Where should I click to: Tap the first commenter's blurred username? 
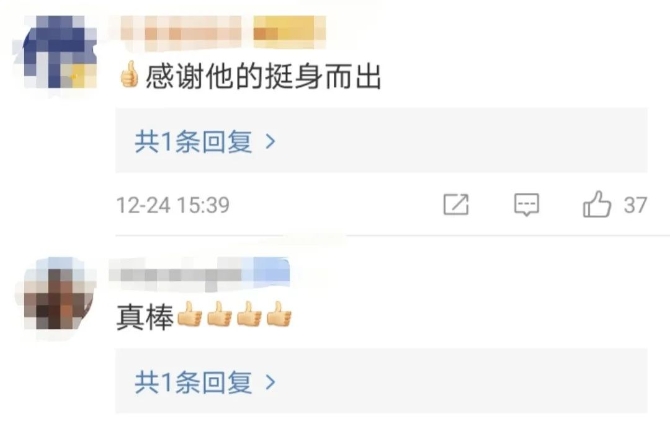(x=181, y=33)
